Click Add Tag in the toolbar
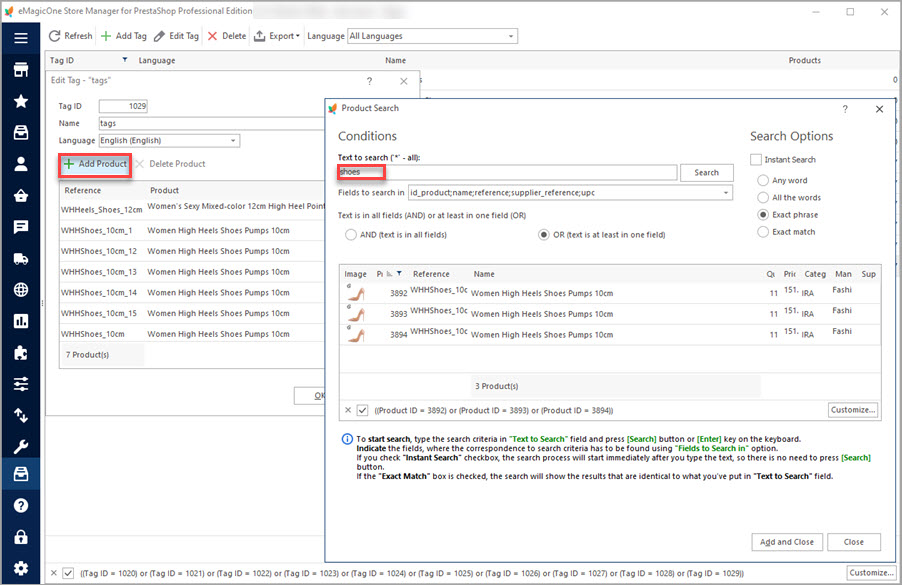902x585 pixels. 124,36
